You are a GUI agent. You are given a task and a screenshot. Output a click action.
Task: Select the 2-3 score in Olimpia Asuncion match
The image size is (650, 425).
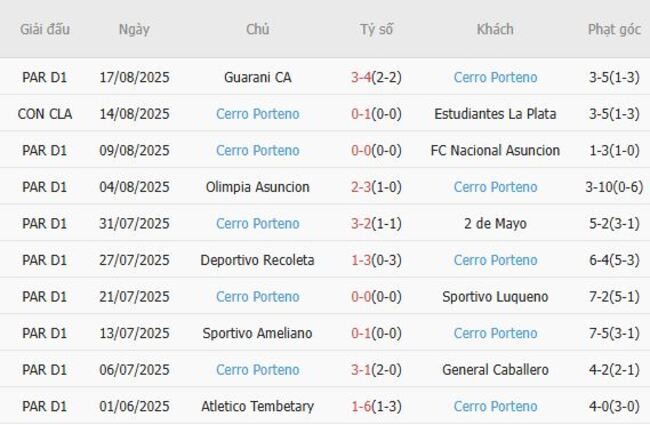[x=362, y=187]
